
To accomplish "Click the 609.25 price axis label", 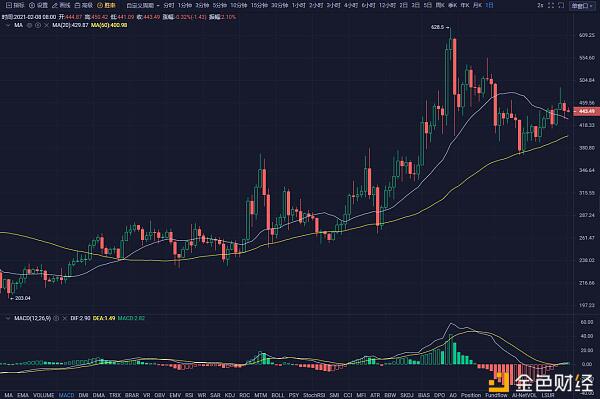I will tap(587, 35).
